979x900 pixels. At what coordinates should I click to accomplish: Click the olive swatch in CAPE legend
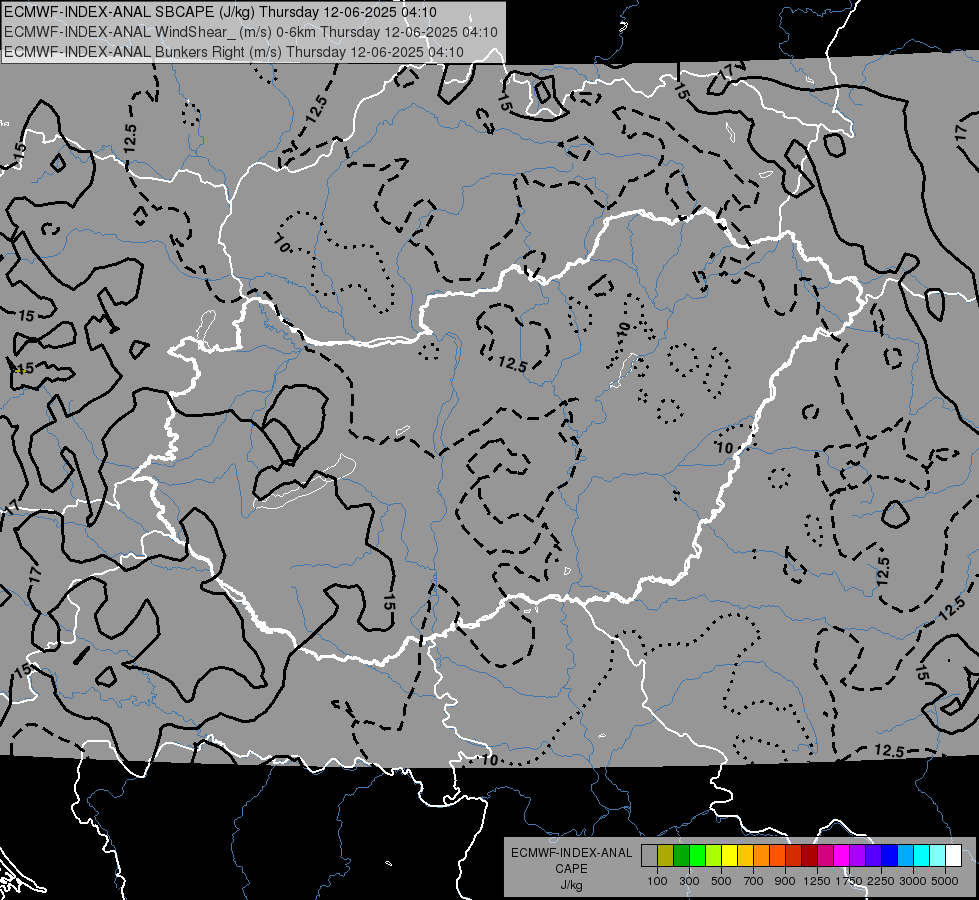(665, 856)
